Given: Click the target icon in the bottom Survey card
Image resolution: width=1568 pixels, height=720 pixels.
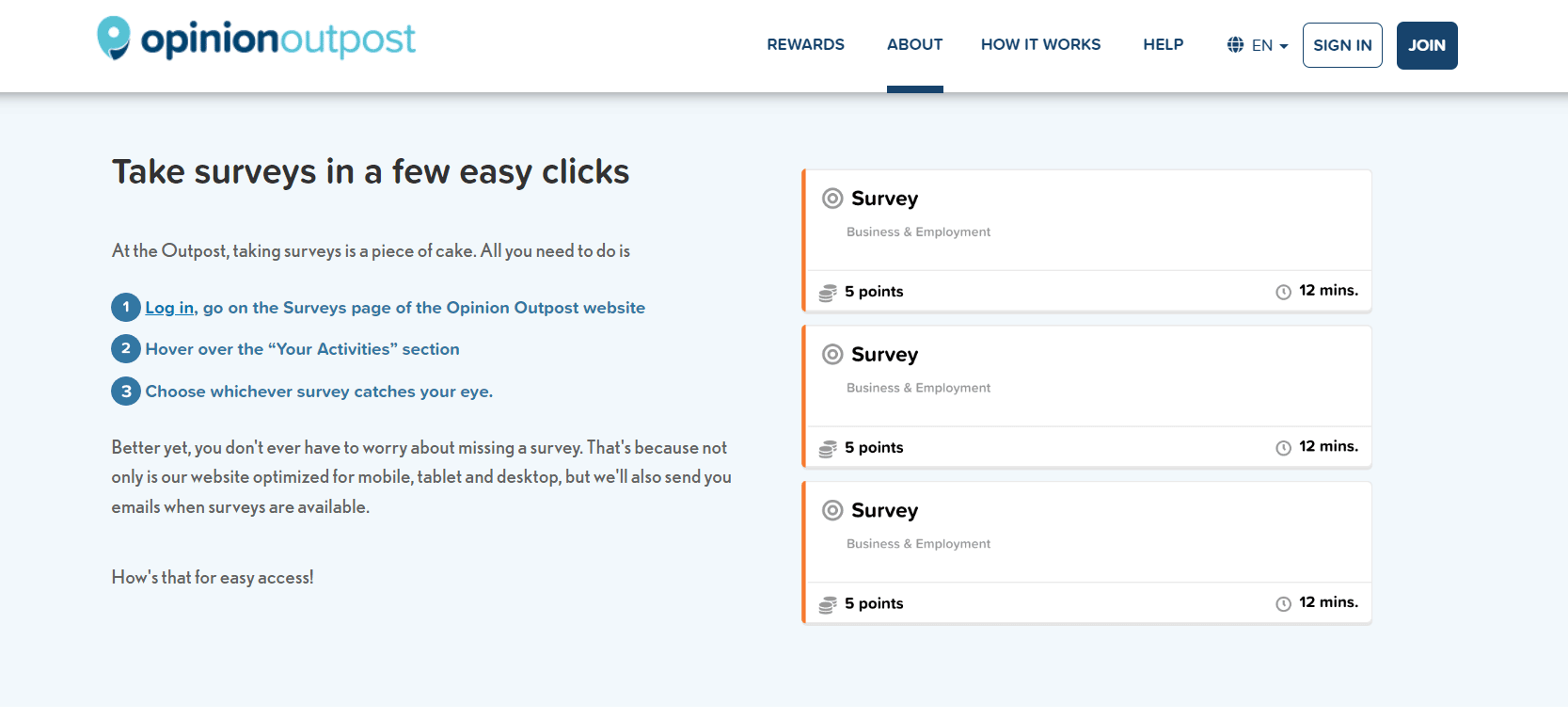Looking at the screenshot, I should (x=832, y=510).
